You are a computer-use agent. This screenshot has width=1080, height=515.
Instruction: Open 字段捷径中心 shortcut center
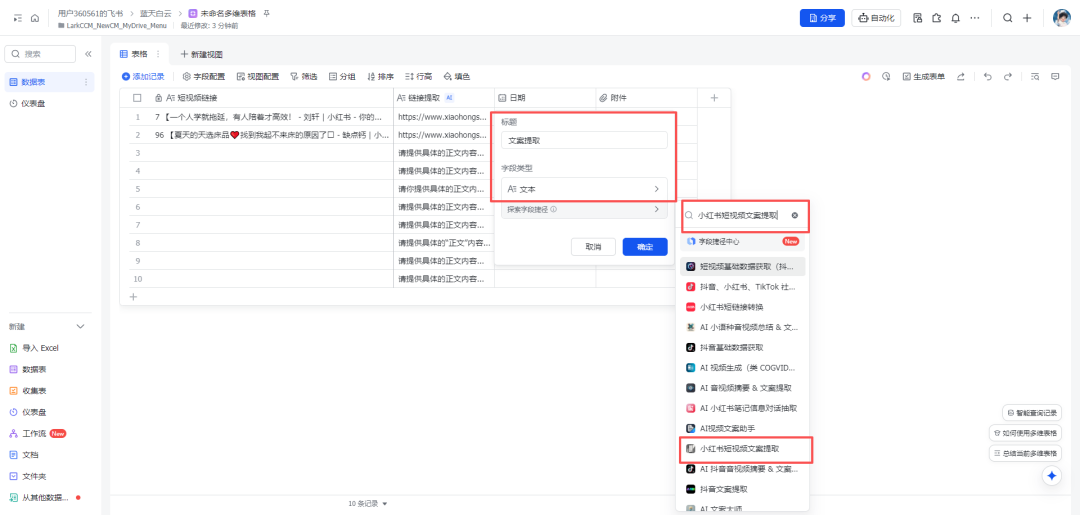pyautogui.click(x=743, y=242)
